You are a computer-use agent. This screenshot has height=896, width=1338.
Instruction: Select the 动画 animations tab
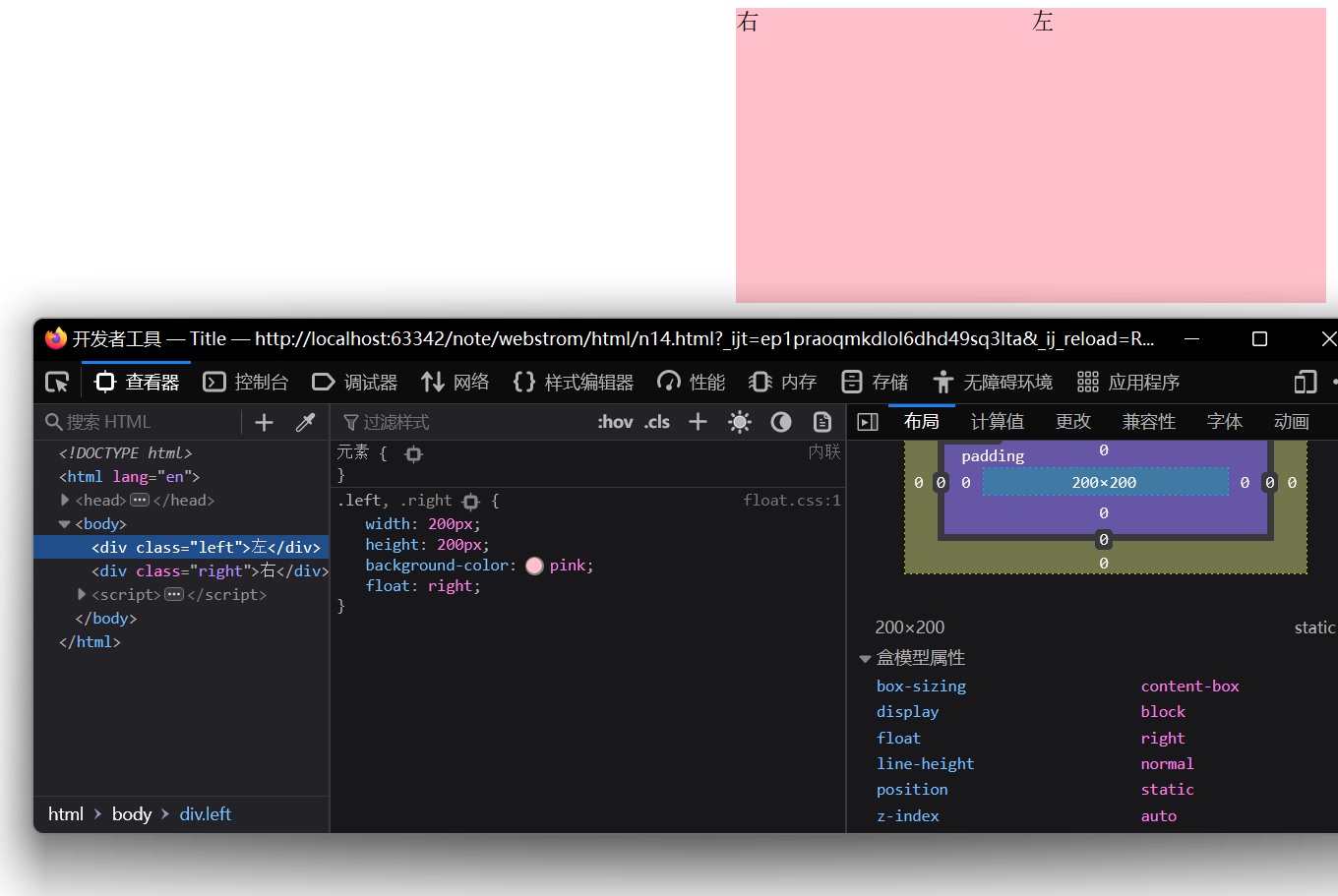pos(1292,422)
